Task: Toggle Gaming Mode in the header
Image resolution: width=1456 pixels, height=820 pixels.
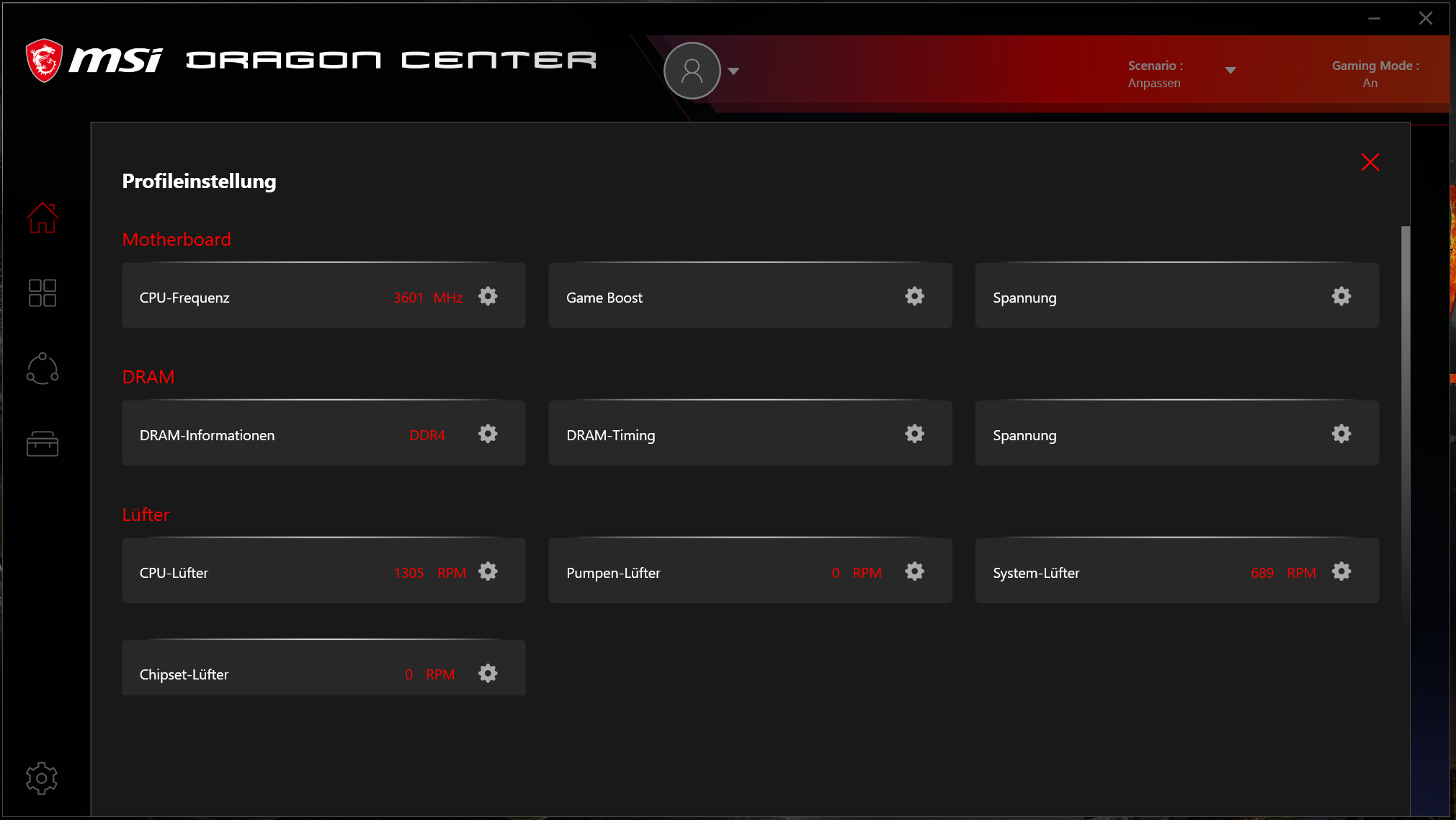Action: click(1374, 74)
